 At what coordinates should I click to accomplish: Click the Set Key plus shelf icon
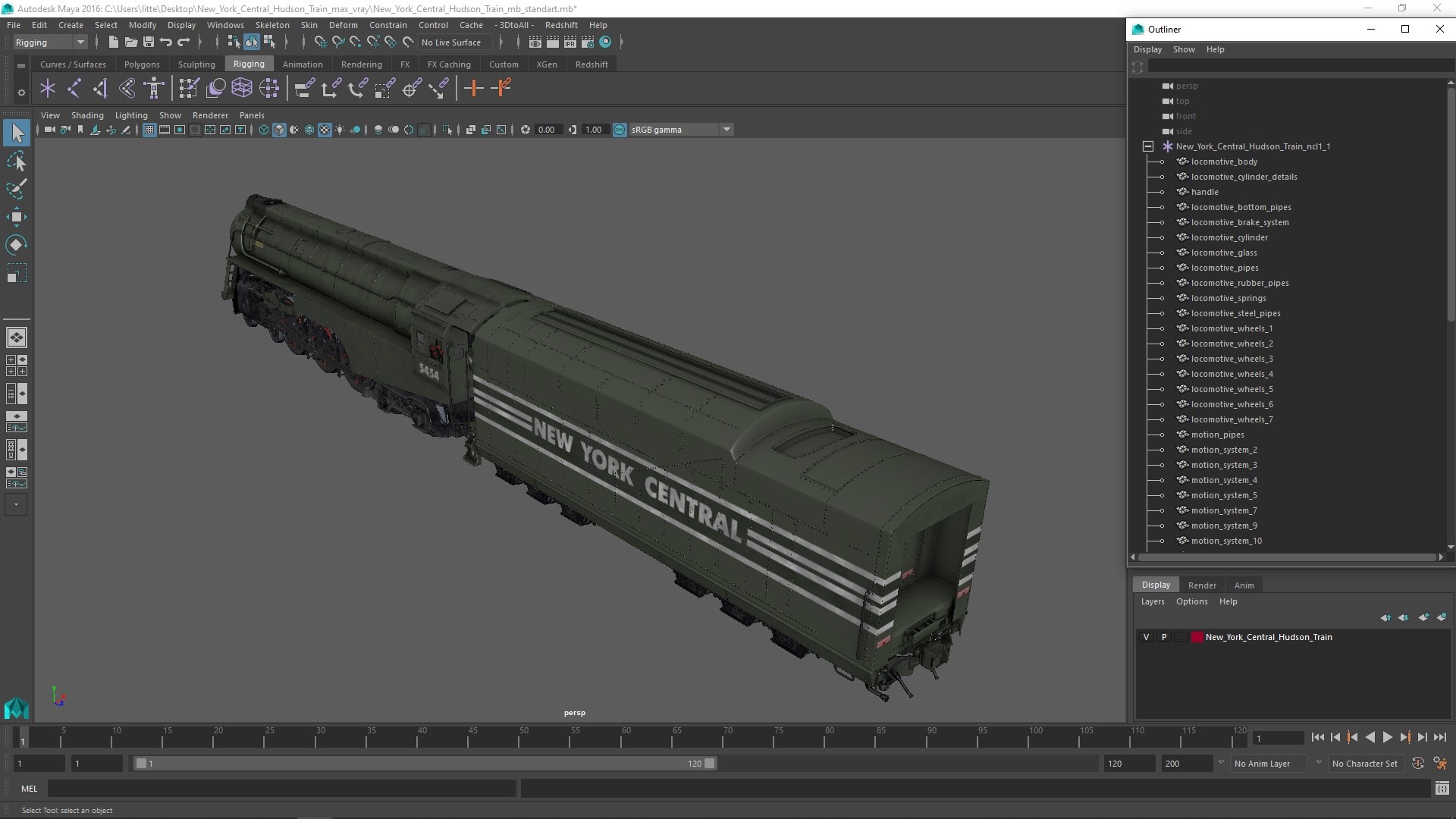pyautogui.click(x=474, y=89)
